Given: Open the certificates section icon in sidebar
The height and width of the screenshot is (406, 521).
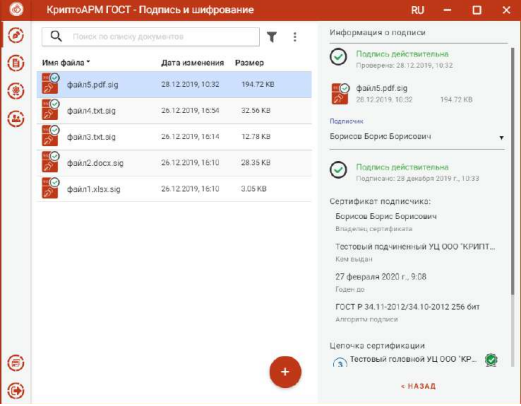Looking at the screenshot, I should [16, 91].
